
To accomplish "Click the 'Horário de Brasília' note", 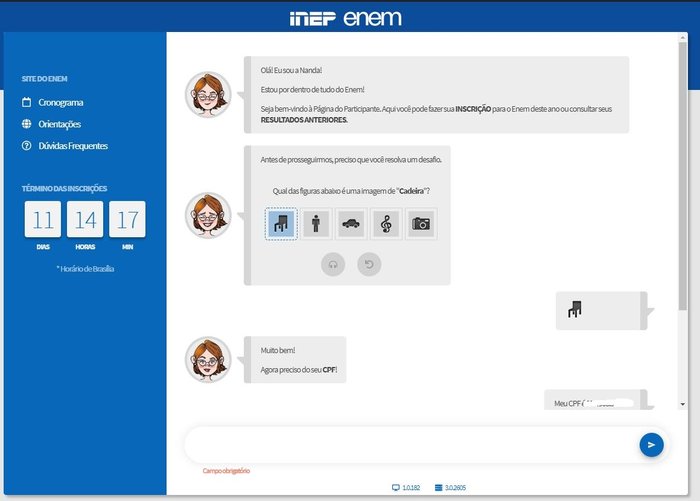I will (x=85, y=269).
